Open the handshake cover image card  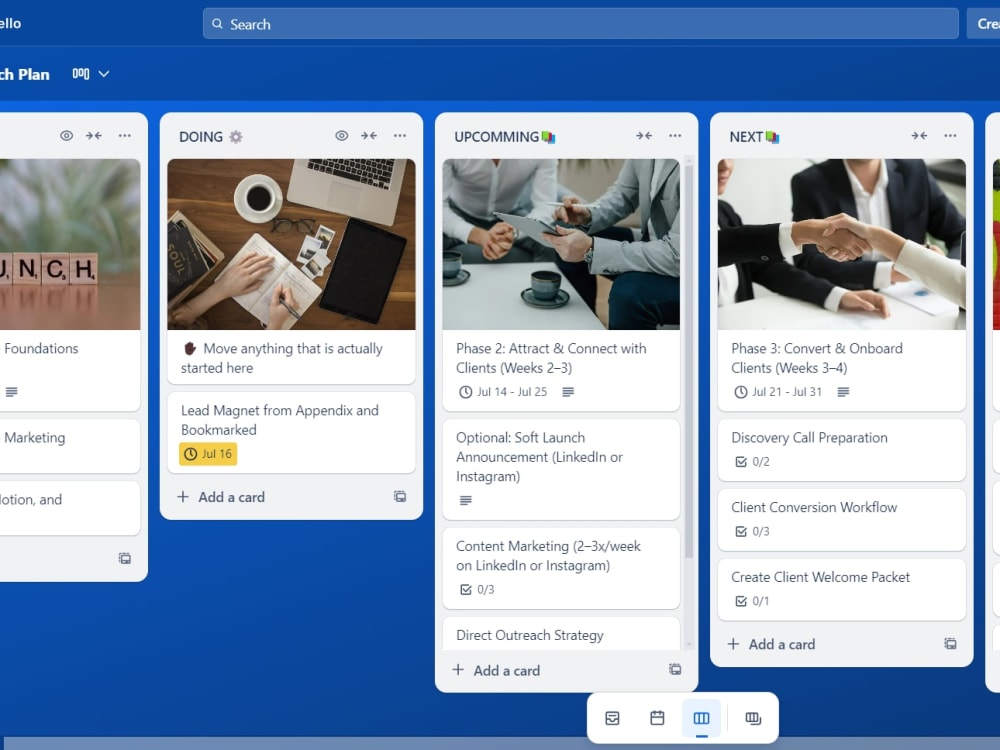tap(842, 244)
